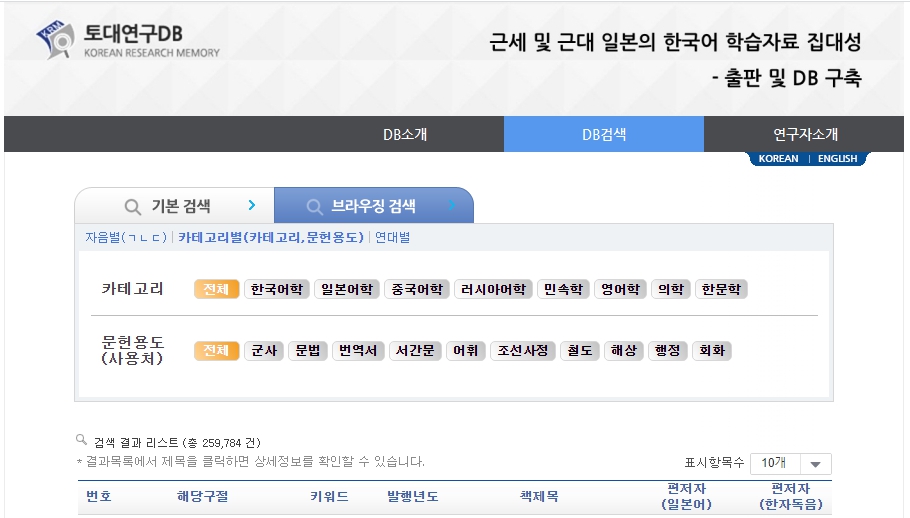Open the DB소개 menu
910x518 pixels.
pos(404,134)
